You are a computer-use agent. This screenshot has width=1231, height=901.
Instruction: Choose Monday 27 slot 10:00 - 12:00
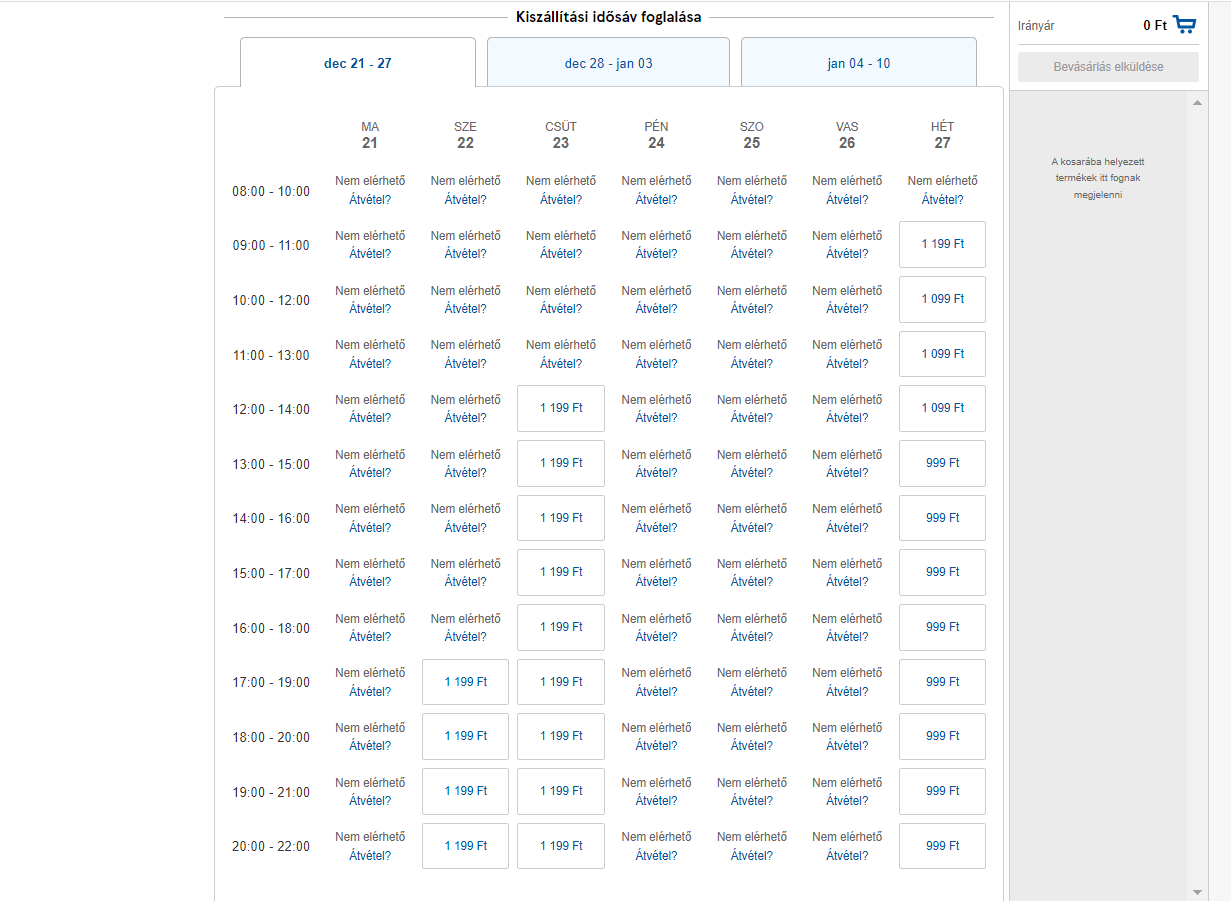coord(942,299)
